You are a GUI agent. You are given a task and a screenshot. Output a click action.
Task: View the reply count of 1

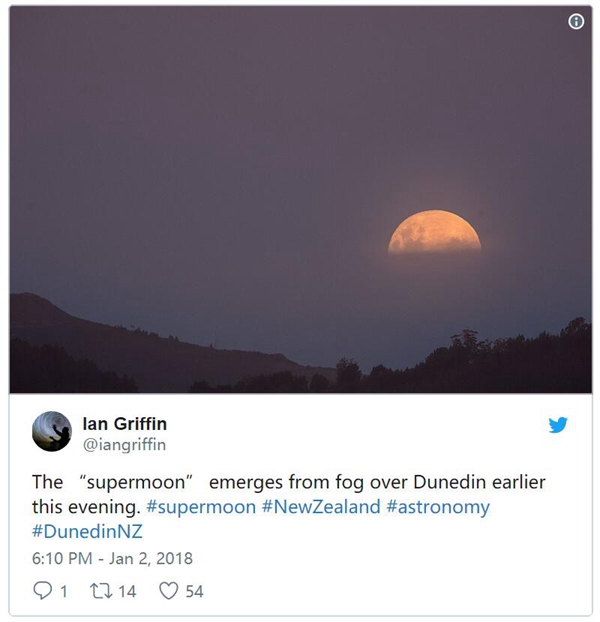pyautogui.click(x=63, y=591)
